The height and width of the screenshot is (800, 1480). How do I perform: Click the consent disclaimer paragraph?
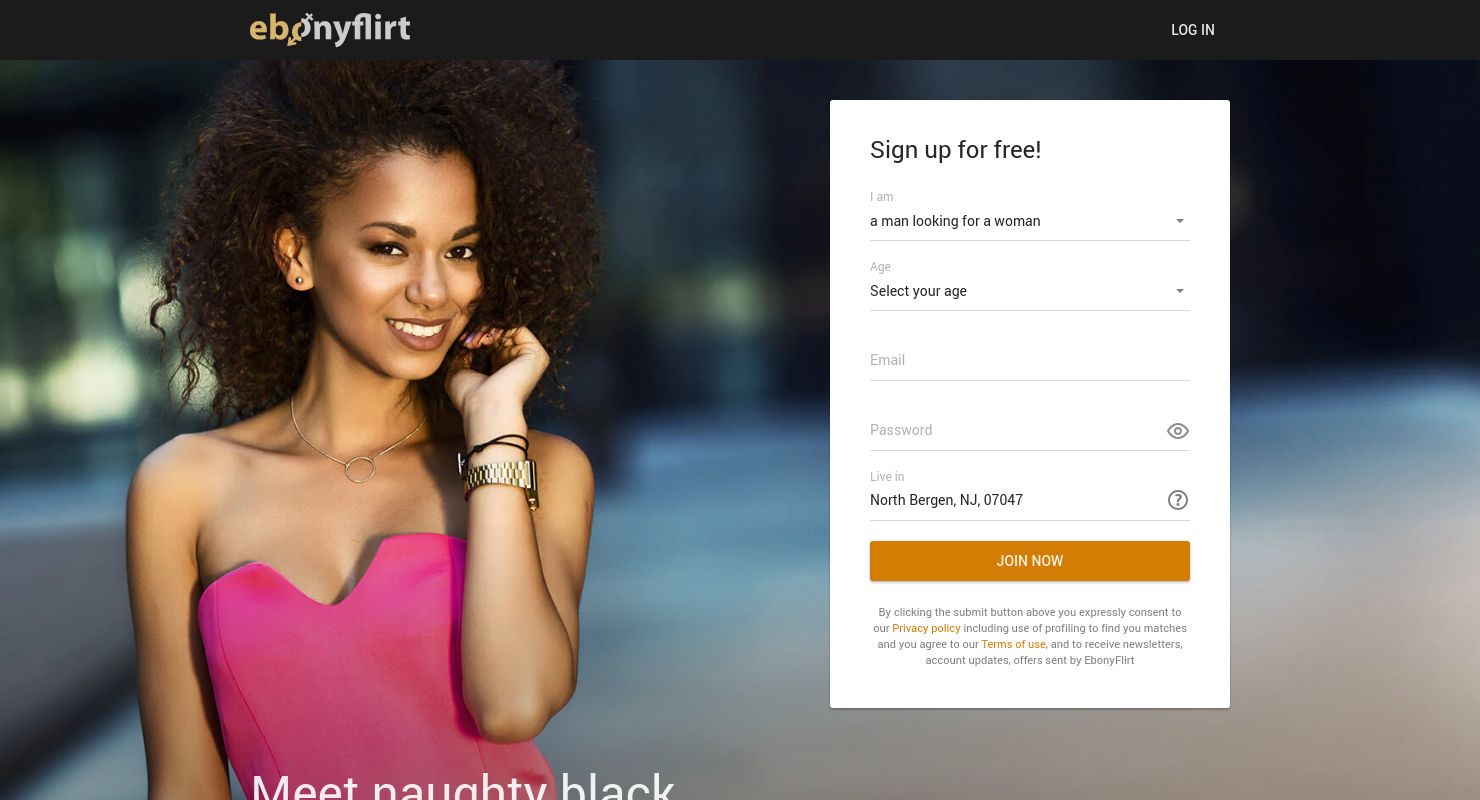coord(1030,636)
